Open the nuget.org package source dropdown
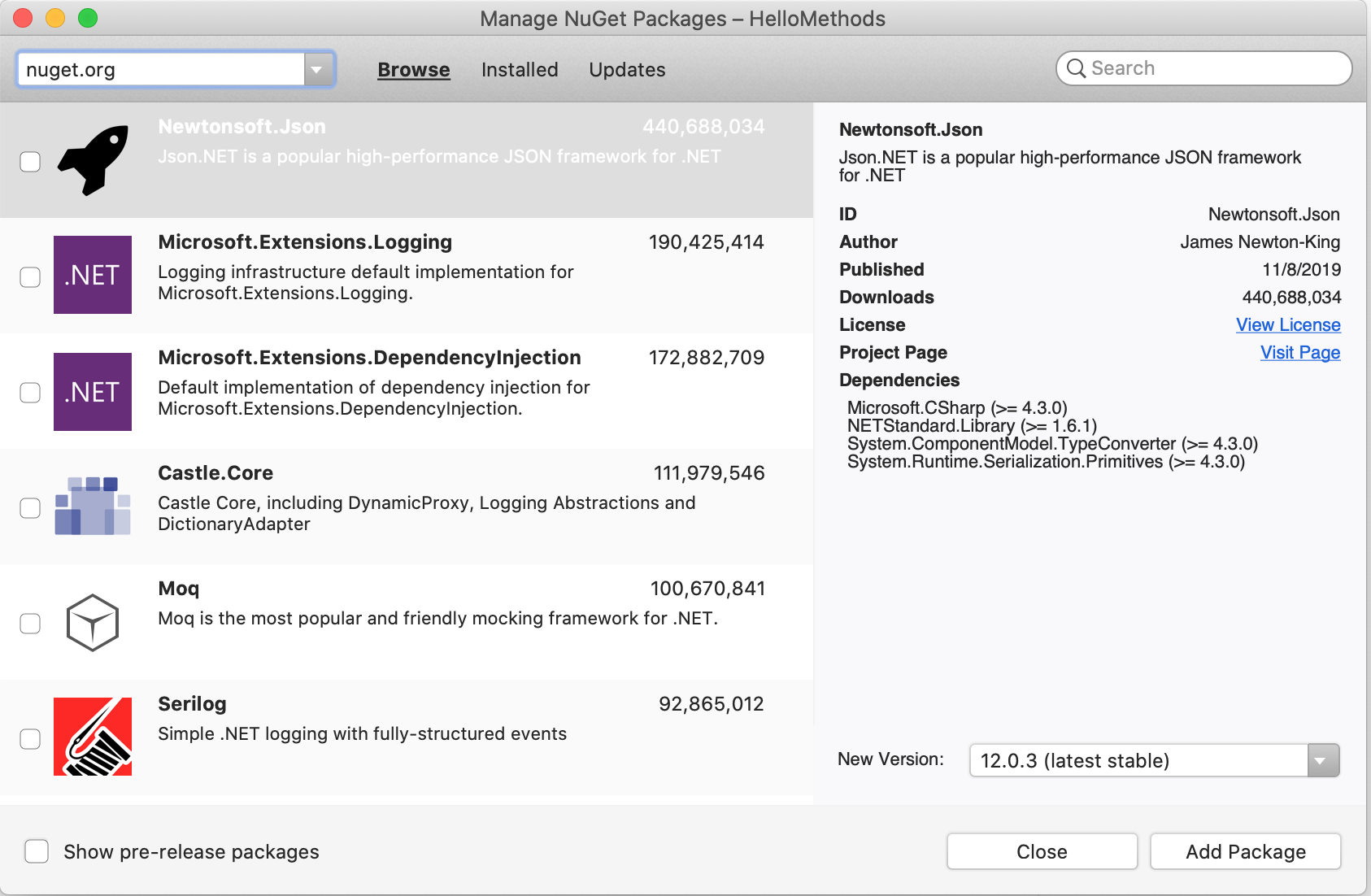1371x896 pixels. pos(318,70)
